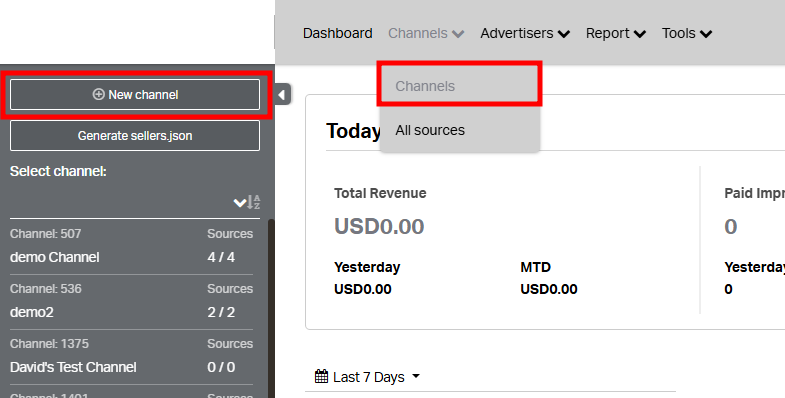Sort channels alphabetically with A-Z icon

coord(254,202)
